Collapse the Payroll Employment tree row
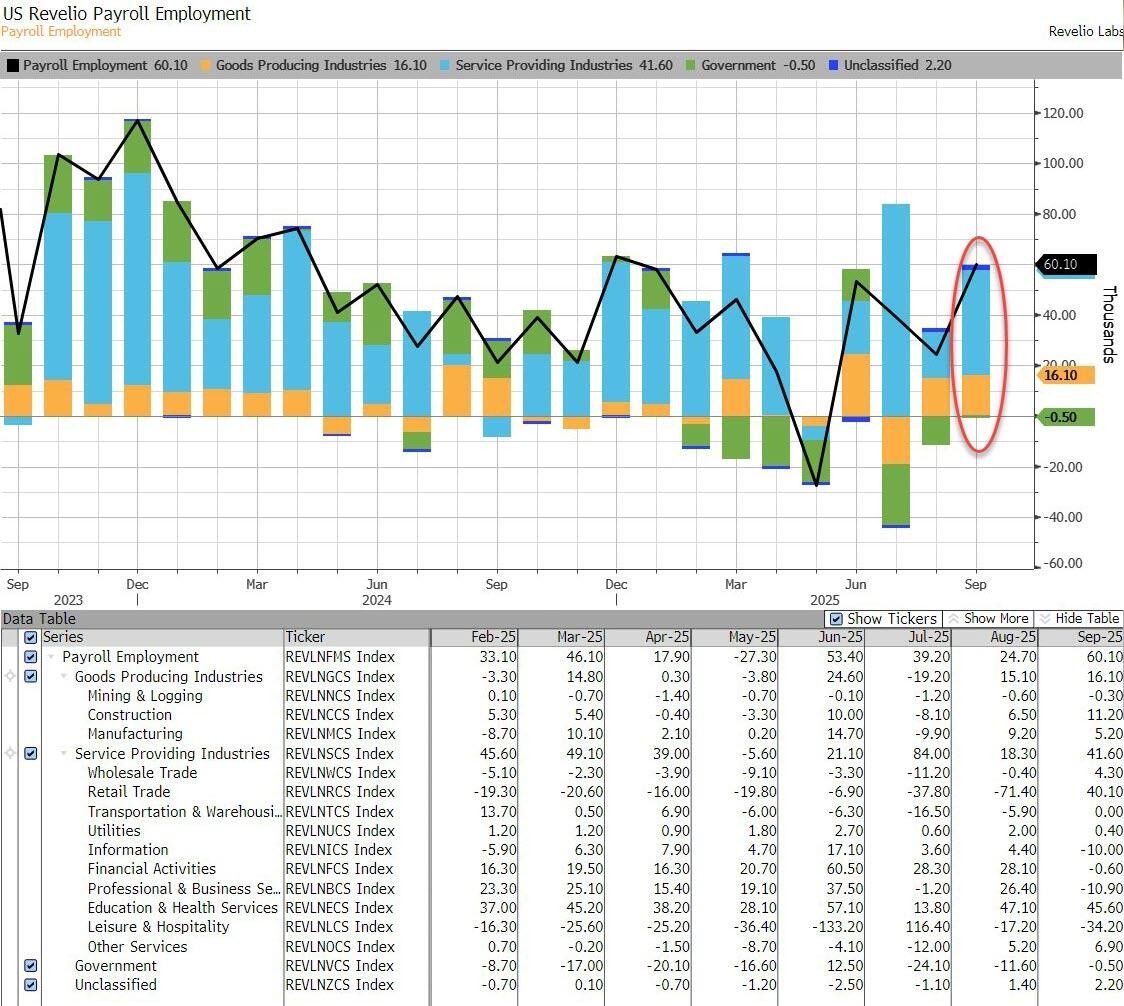This screenshot has width=1124, height=1006. tap(52, 657)
